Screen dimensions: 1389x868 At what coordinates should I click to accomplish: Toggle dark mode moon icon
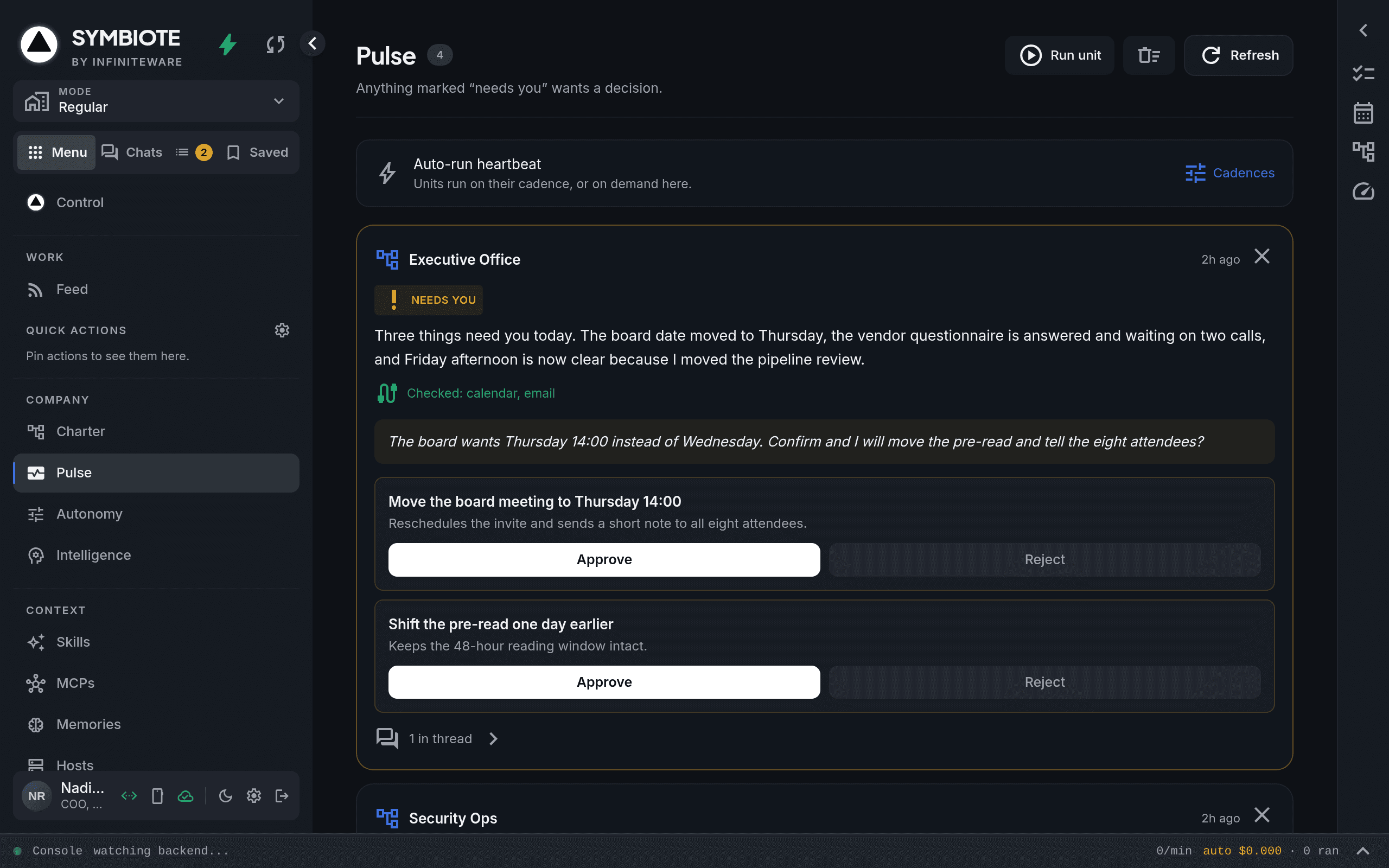(x=226, y=796)
